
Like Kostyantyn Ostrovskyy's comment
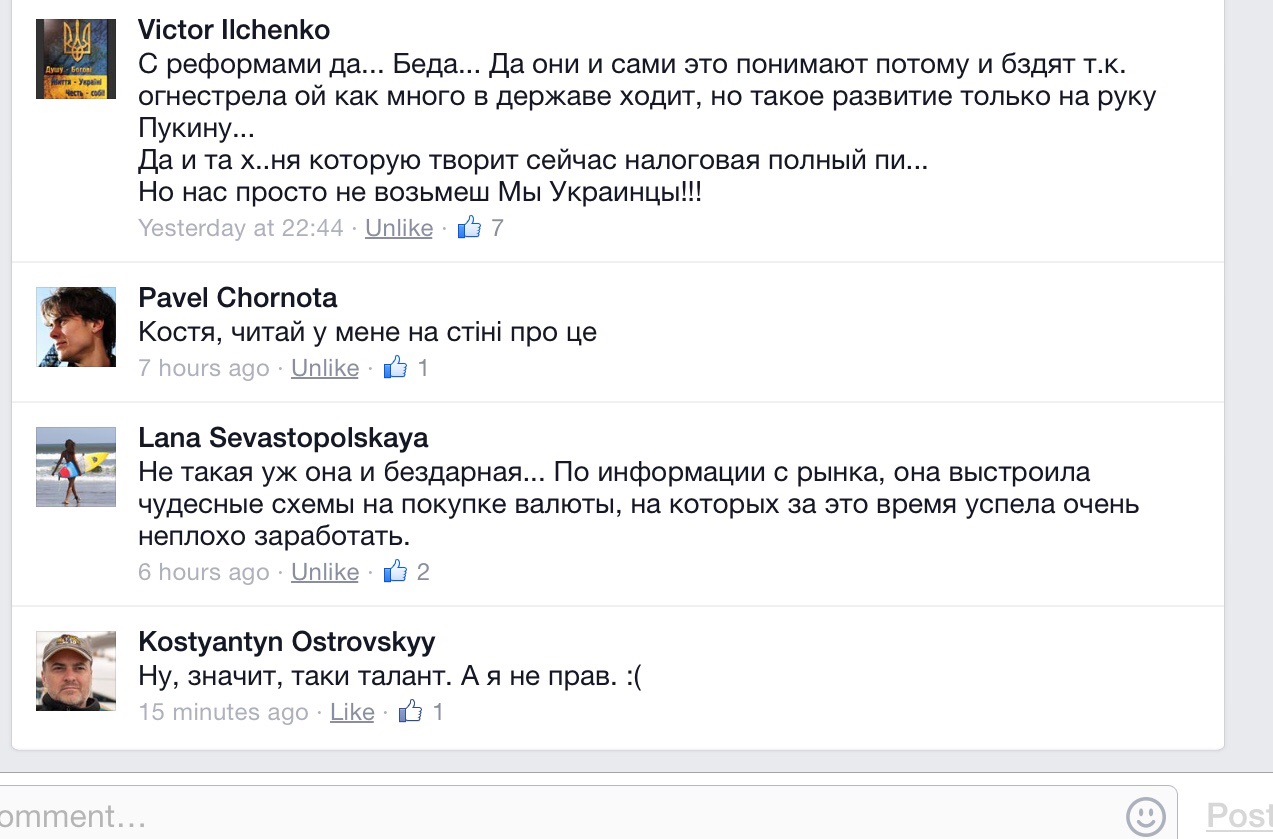[x=352, y=712]
